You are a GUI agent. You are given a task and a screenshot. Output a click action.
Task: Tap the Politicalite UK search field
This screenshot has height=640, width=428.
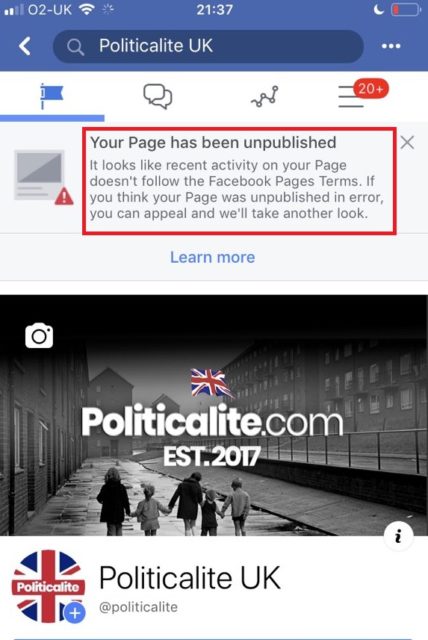pos(208,46)
